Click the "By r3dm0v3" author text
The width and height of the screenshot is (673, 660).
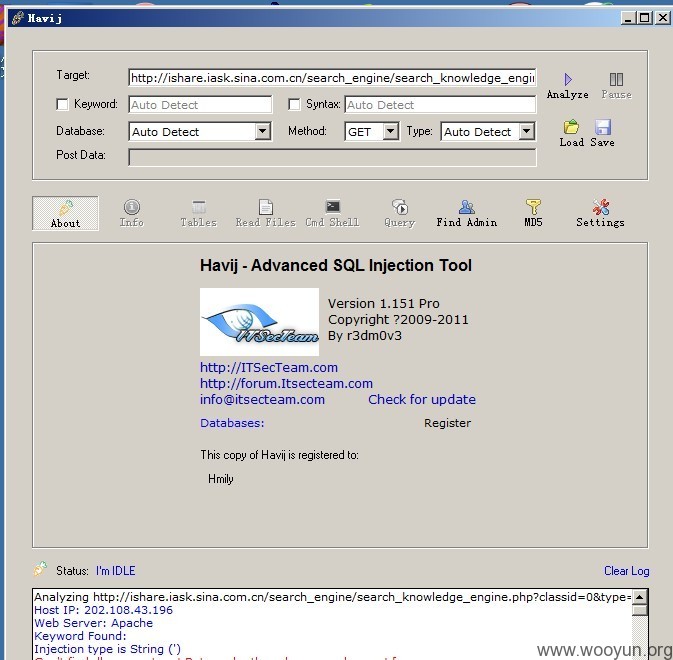coord(365,335)
